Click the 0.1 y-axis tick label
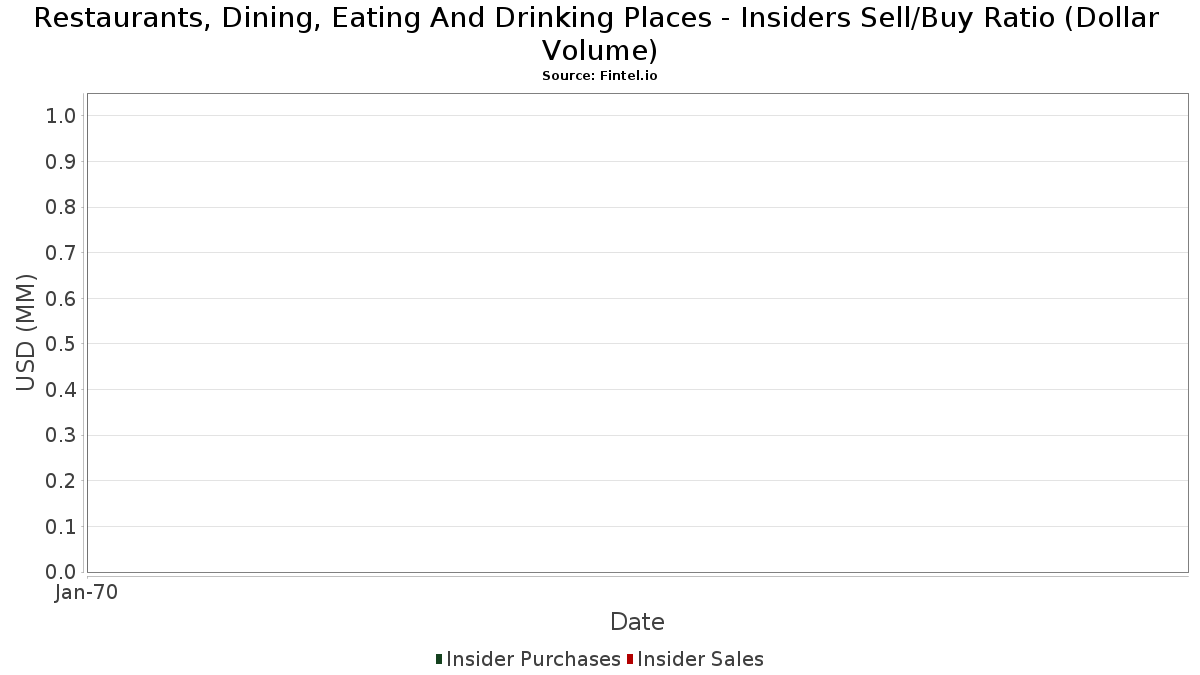This screenshot has height=675, width=1200. (x=61, y=527)
